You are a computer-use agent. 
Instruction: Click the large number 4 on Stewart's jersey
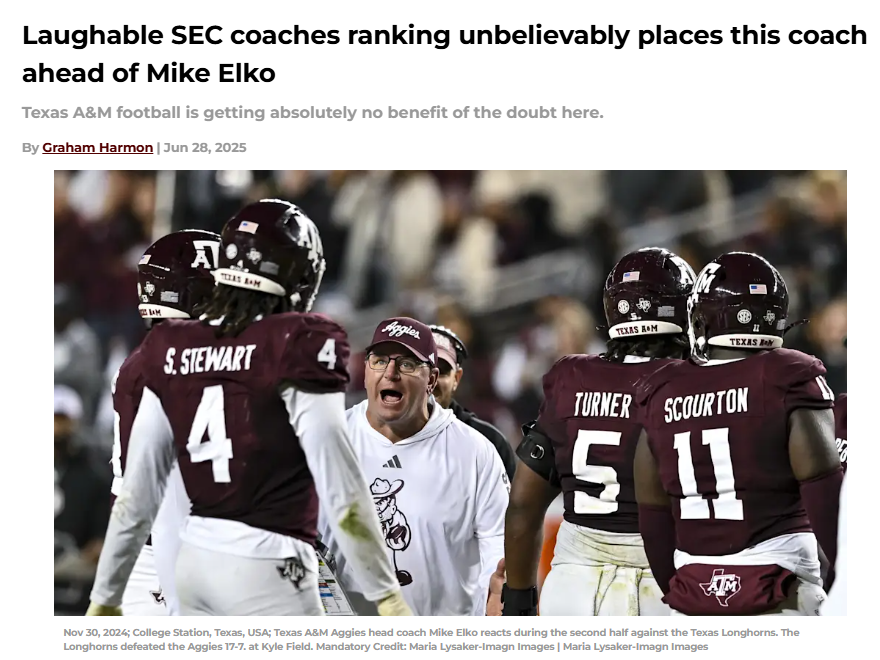pyautogui.click(x=211, y=434)
